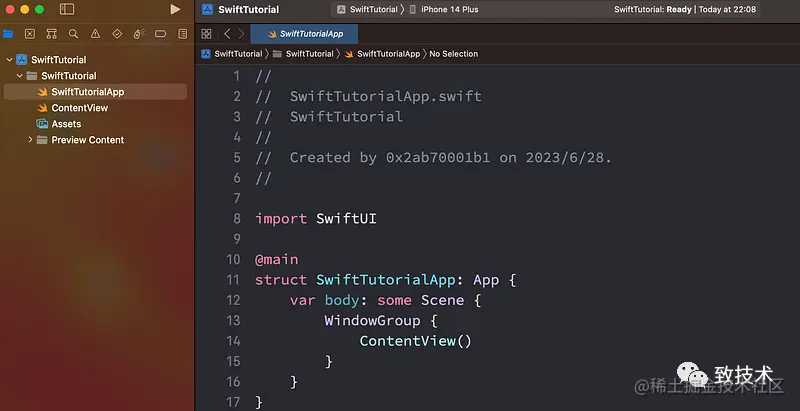Click the Scene type on line 12

click(x=442, y=300)
